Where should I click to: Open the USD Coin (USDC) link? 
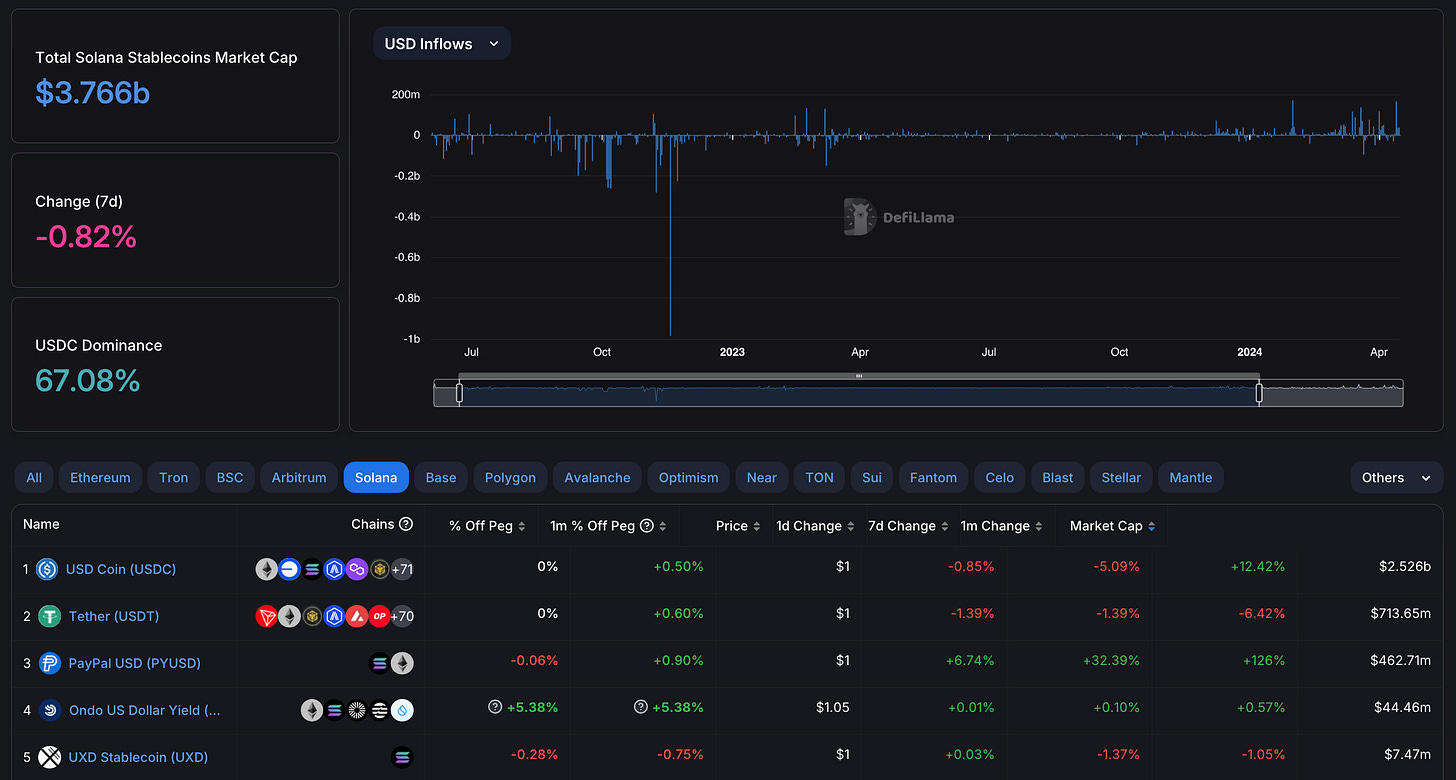tap(121, 569)
